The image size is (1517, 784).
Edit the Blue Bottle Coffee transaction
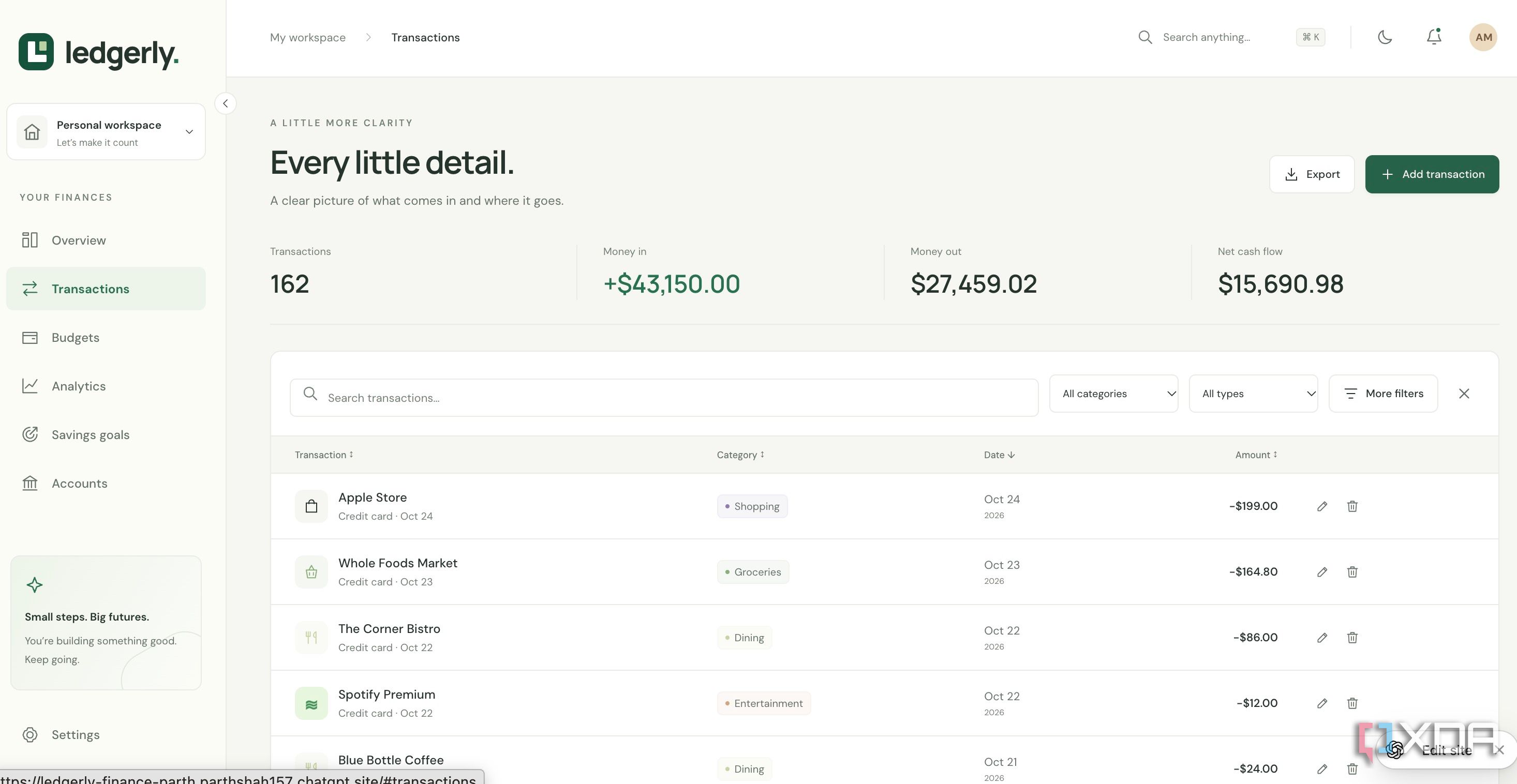coord(1322,768)
